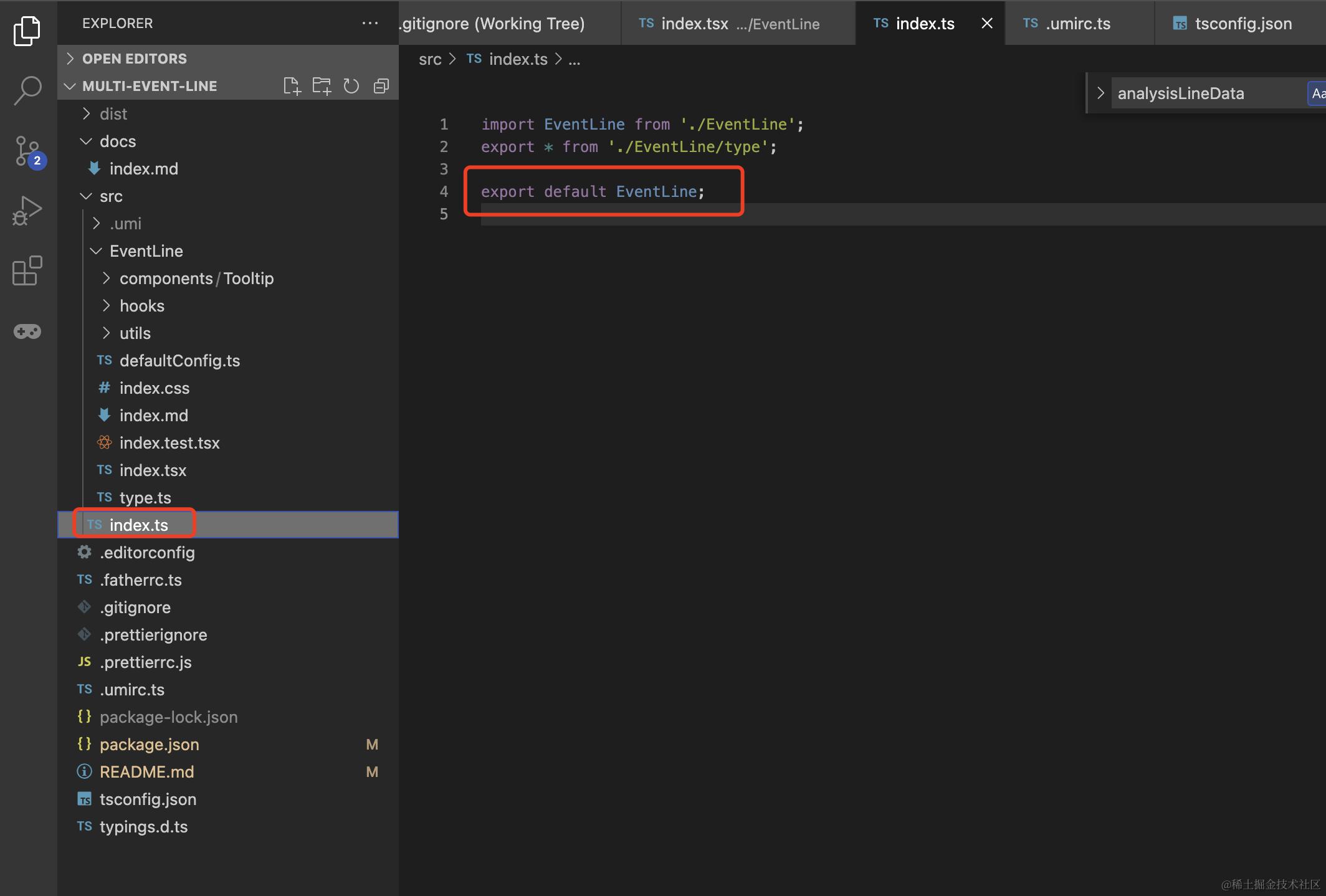
Task: Expand the components/Tooltip folder
Action: pos(228,278)
